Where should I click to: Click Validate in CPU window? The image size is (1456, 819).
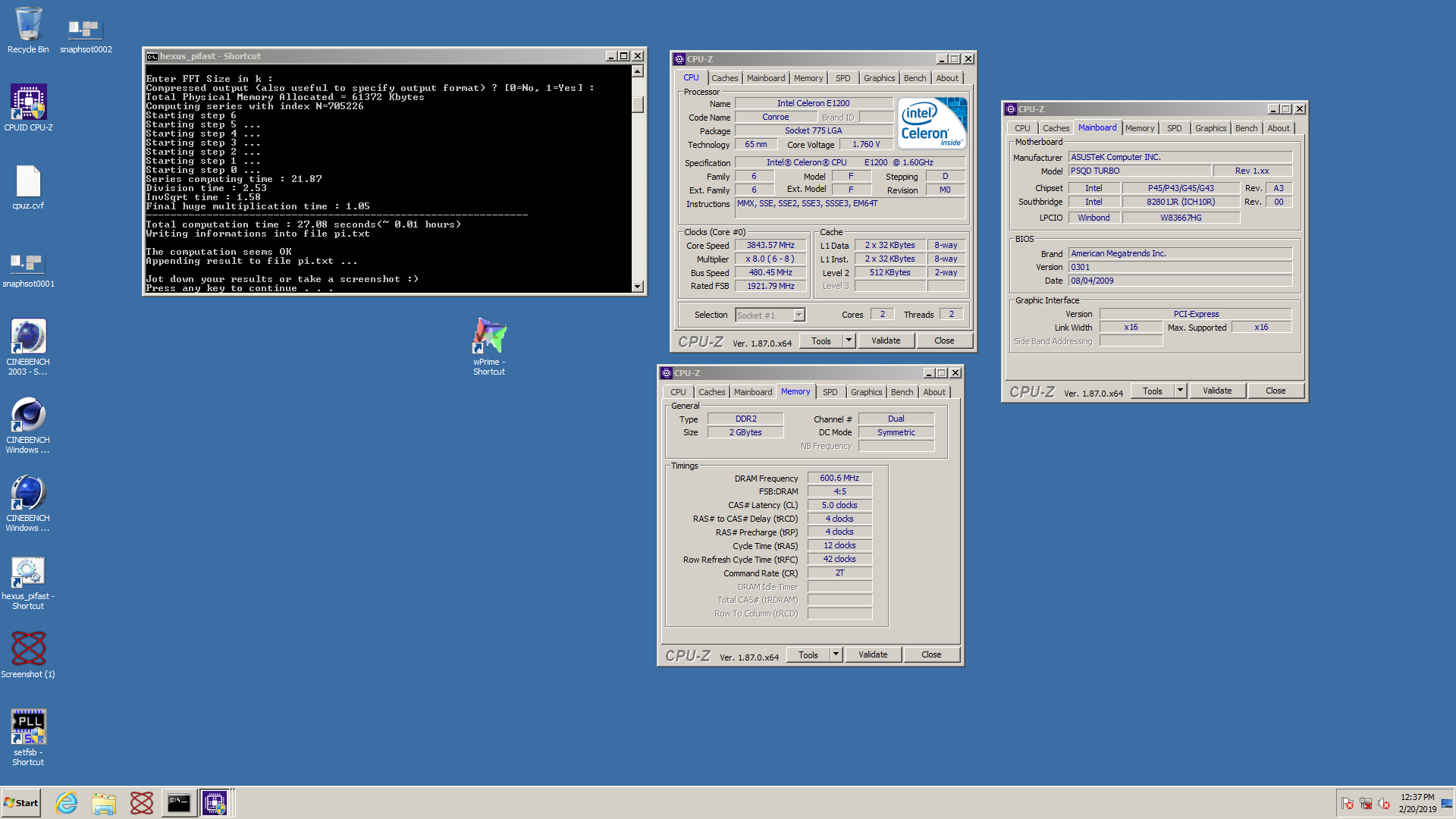coord(886,340)
